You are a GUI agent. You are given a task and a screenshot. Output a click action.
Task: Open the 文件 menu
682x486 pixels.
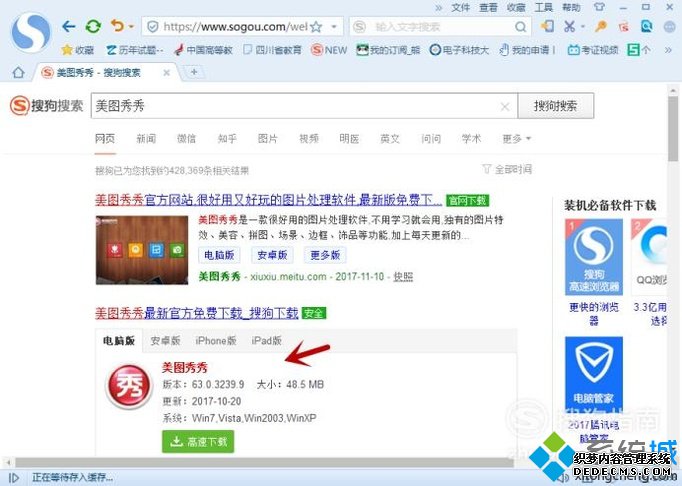tap(461, 7)
